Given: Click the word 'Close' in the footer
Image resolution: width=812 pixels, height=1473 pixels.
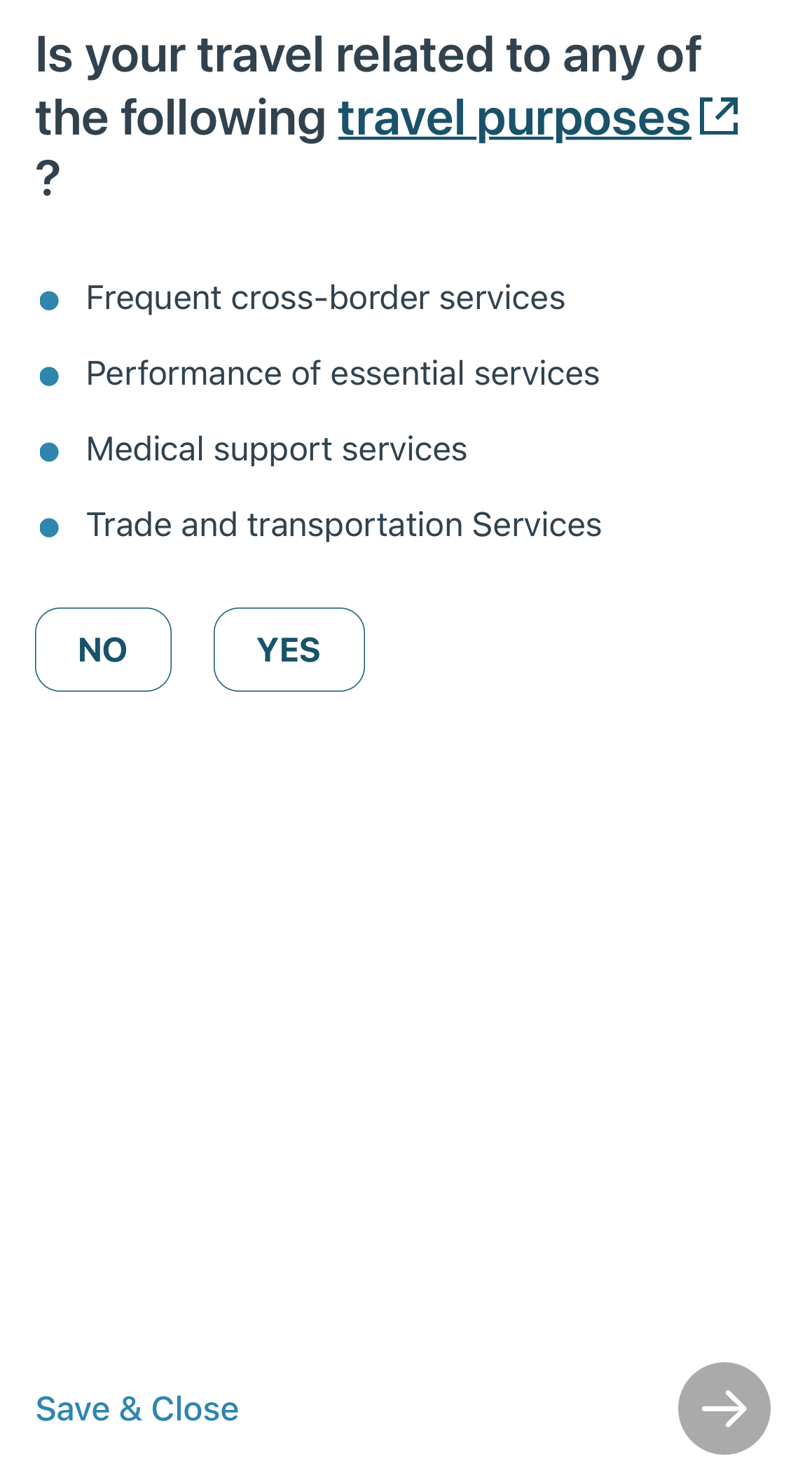Looking at the screenshot, I should (195, 1409).
